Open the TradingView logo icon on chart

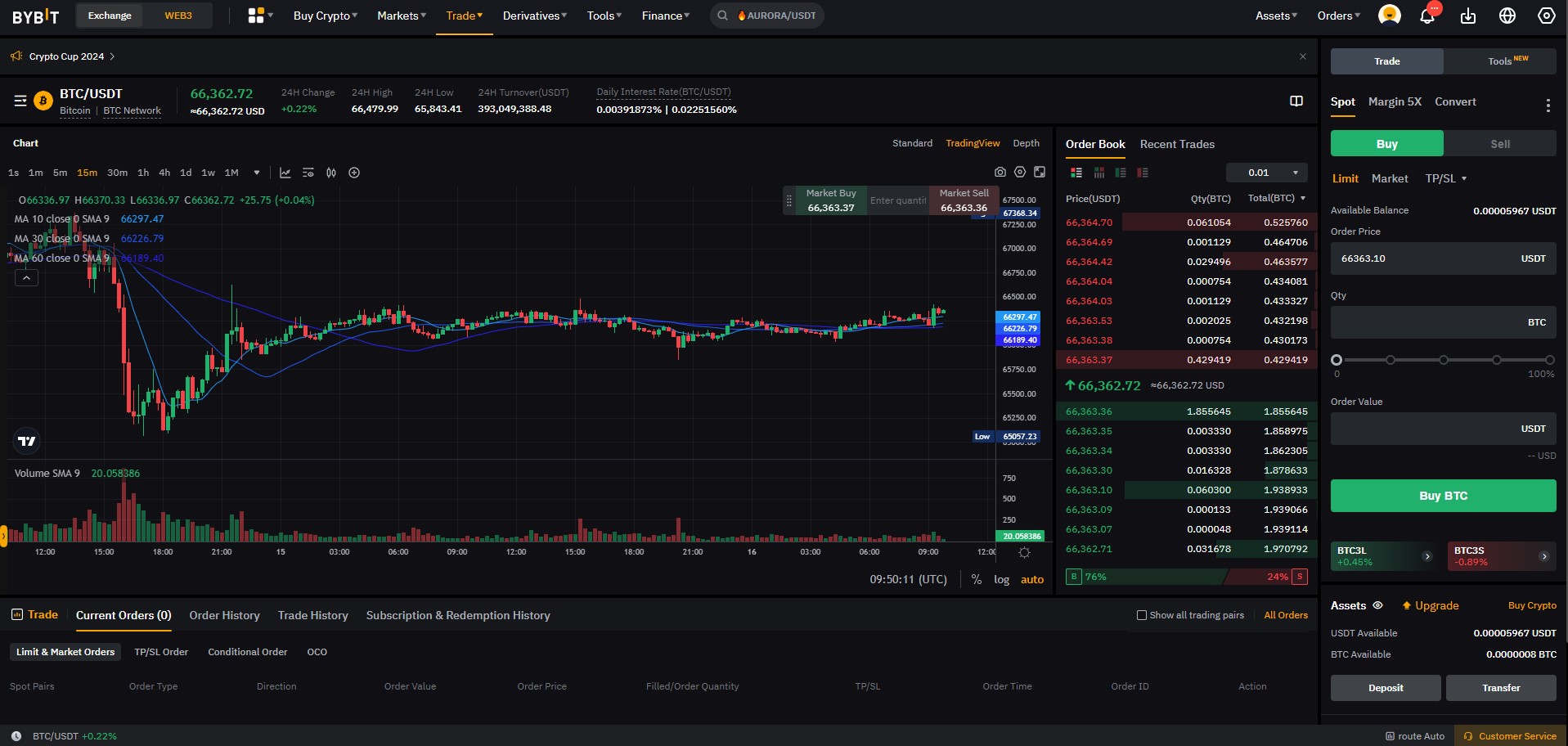(x=27, y=441)
